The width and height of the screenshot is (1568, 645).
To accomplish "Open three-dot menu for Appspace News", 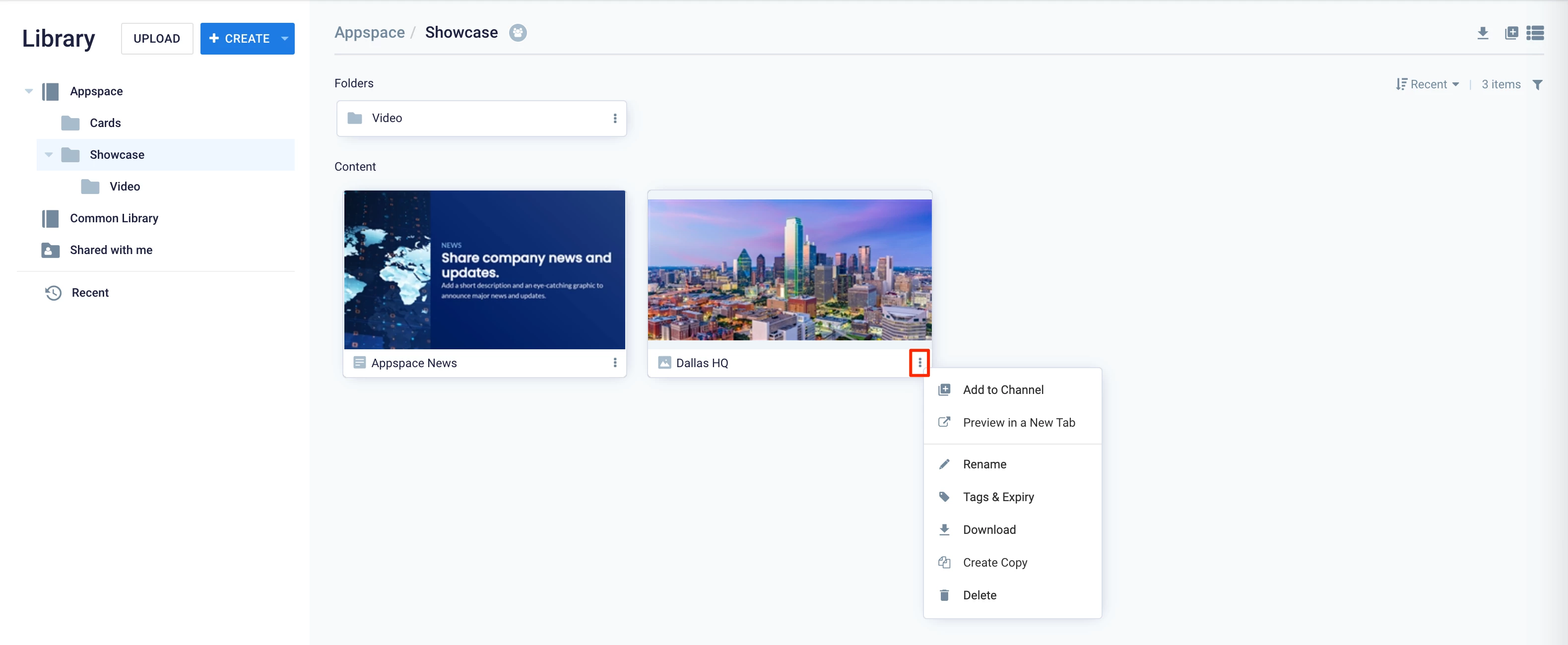I will pyautogui.click(x=615, y=363).
